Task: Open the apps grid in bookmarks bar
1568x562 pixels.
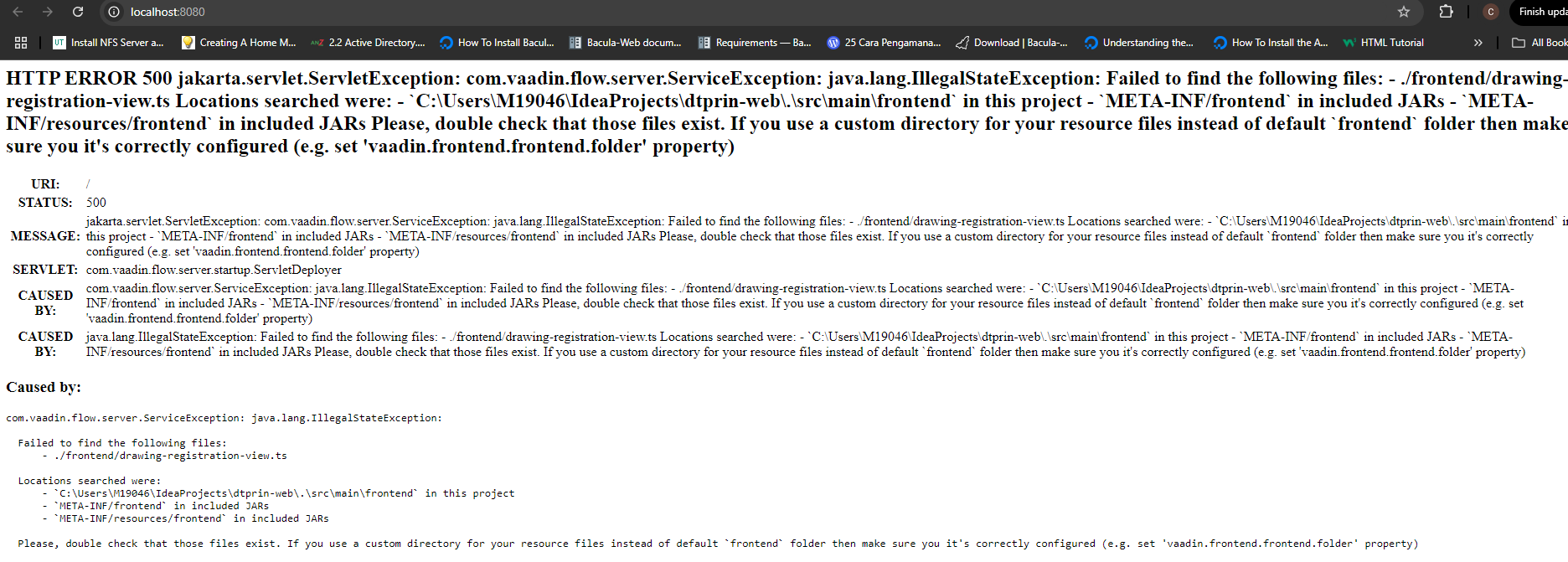Action: (x=21, y=43)
